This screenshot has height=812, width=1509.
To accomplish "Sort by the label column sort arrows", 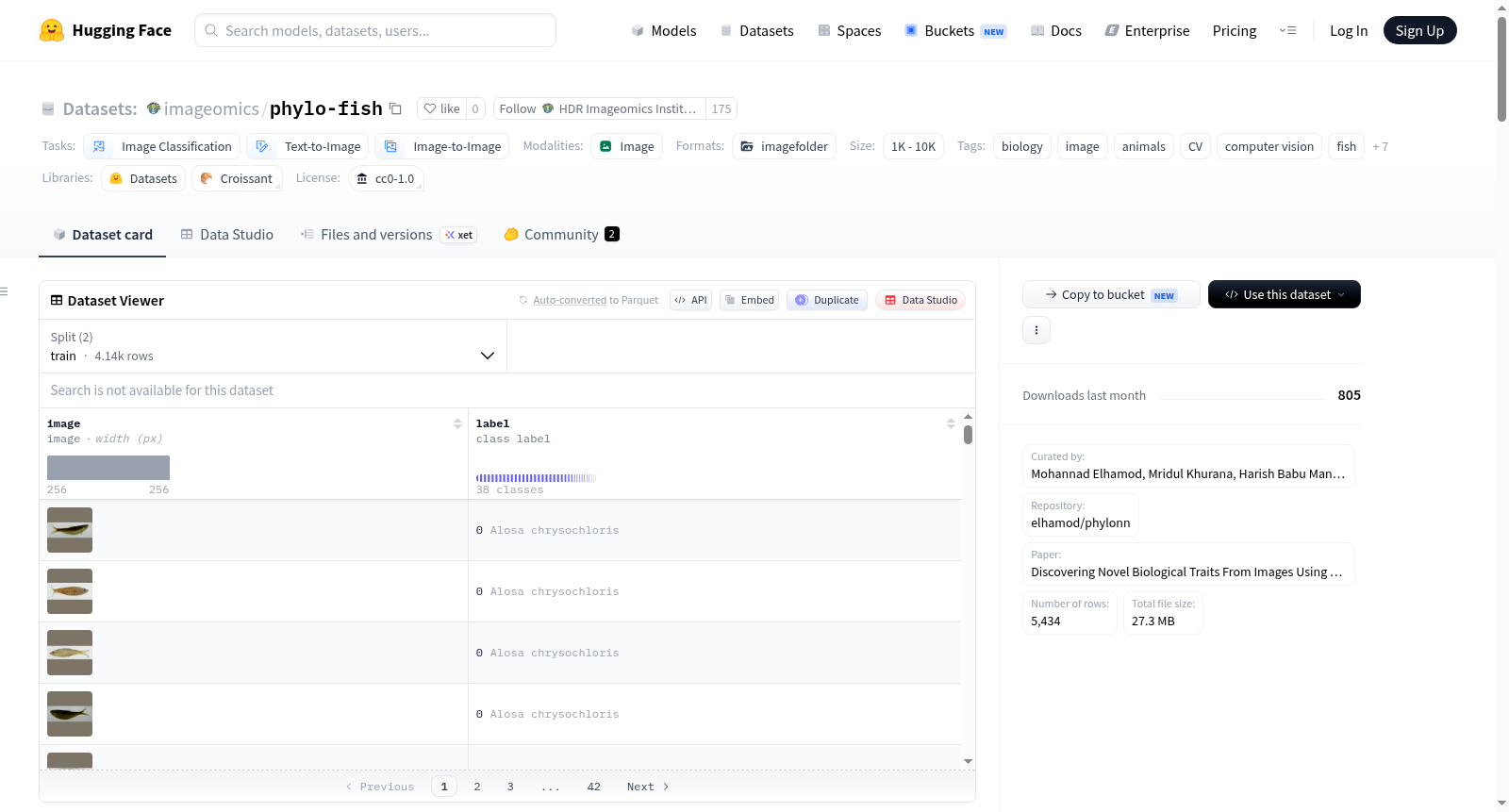I will point(951,423).
